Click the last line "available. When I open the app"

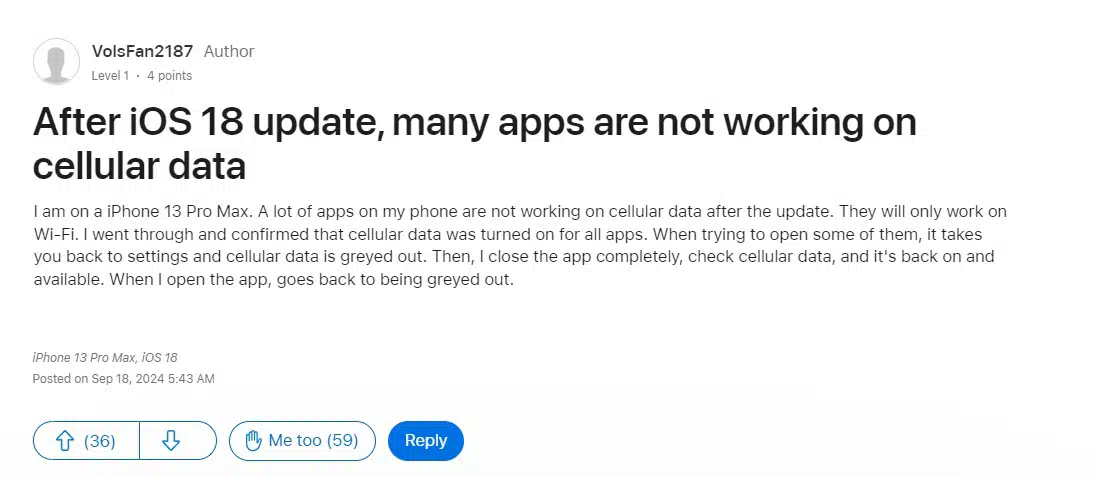click(x=274, y=280)
